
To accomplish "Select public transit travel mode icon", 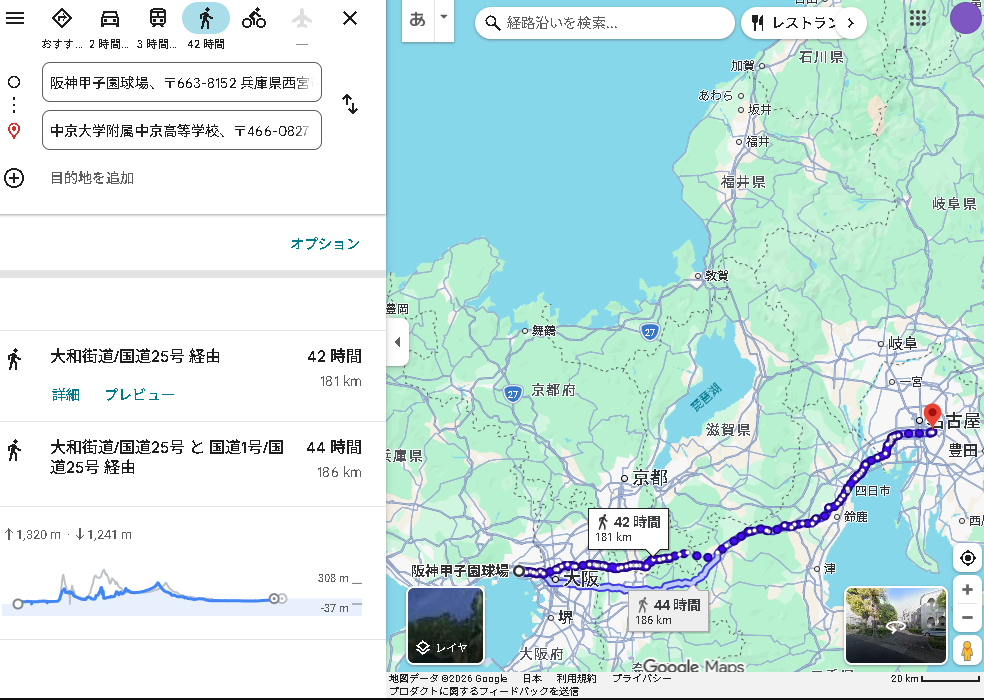I will coord(158,18).
